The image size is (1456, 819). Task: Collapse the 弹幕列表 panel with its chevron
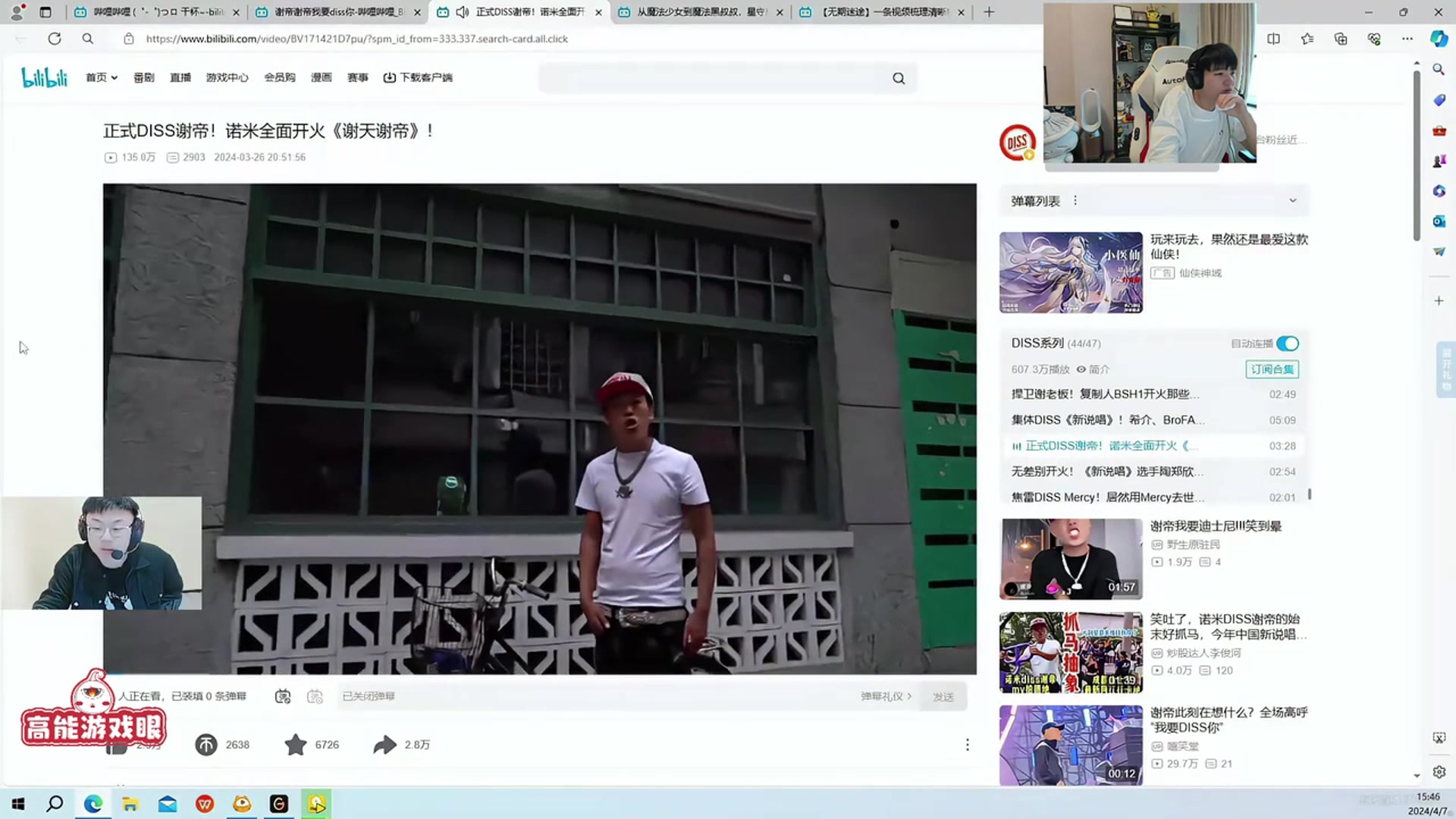pos(1293,200)
